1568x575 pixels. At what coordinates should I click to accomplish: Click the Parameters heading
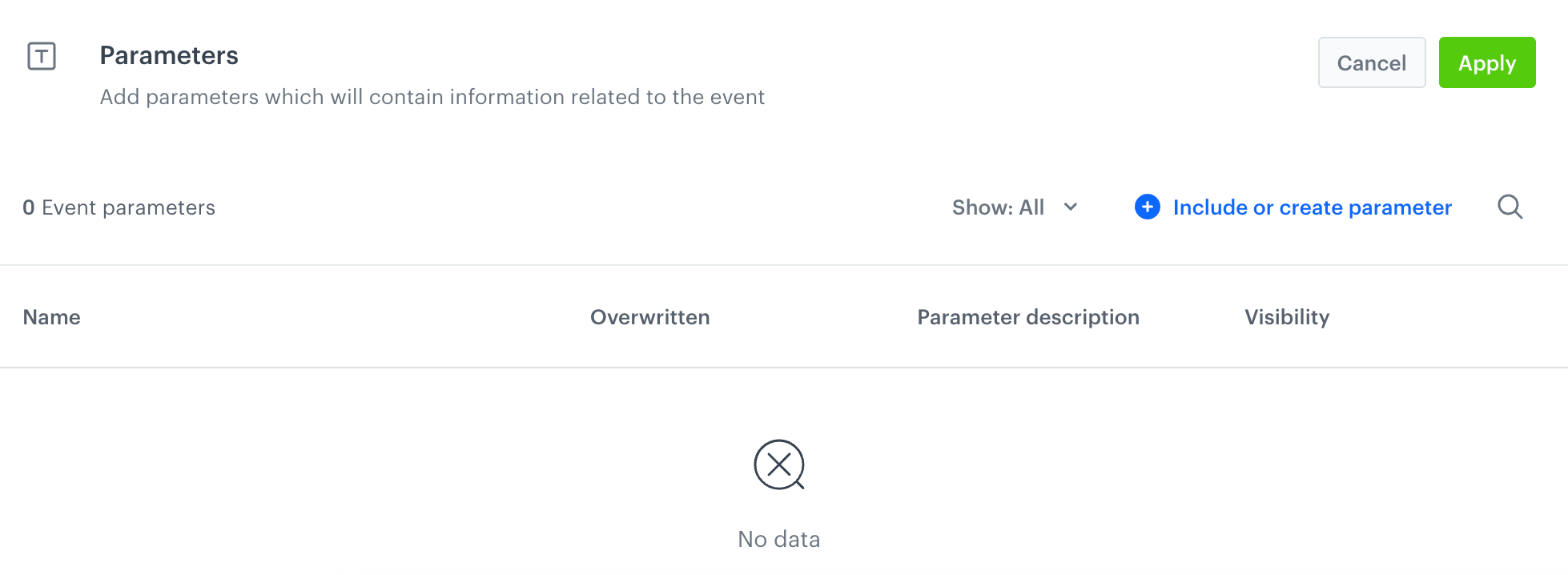click(168, 54)
